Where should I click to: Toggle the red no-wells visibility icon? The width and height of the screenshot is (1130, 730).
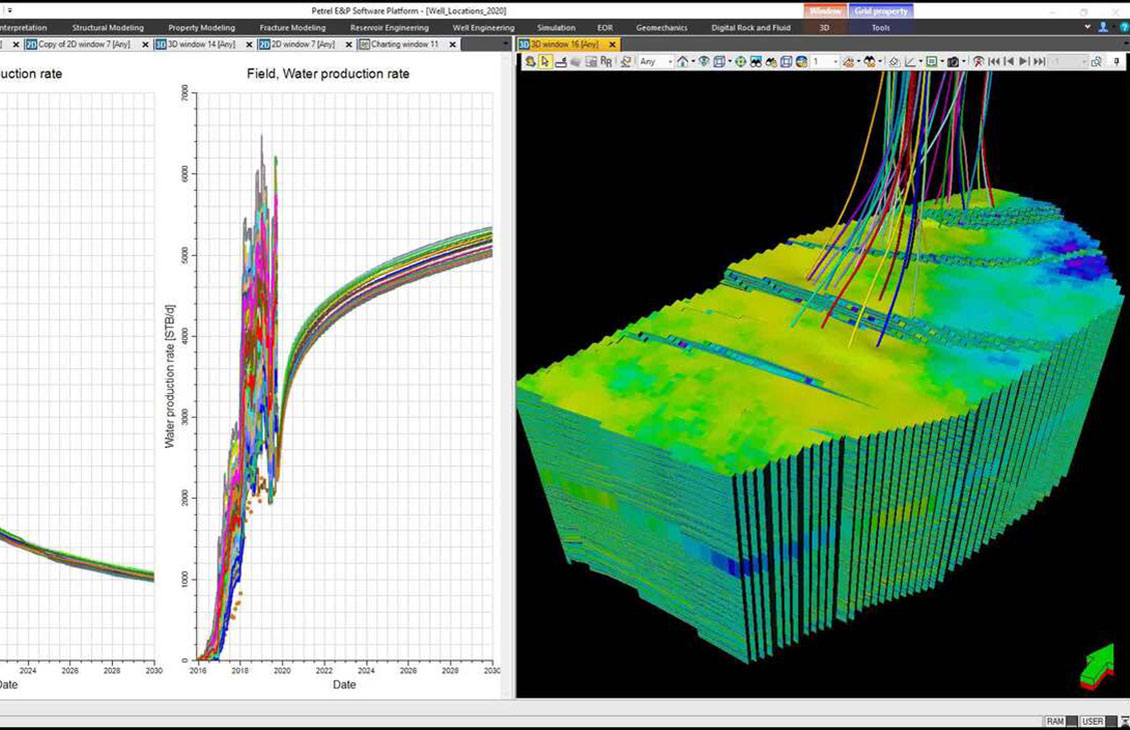point(979,60)
